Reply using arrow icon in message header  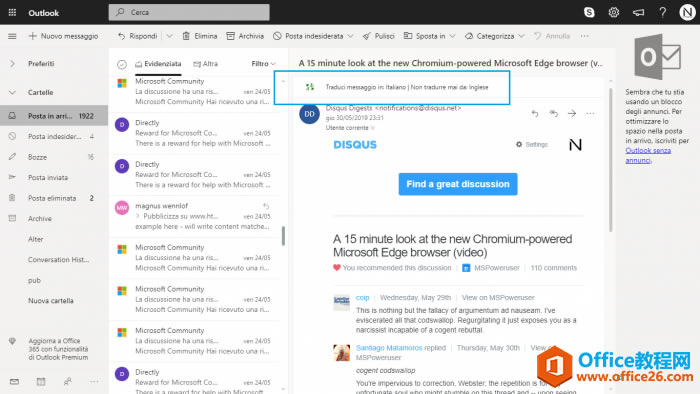(535, 113)
